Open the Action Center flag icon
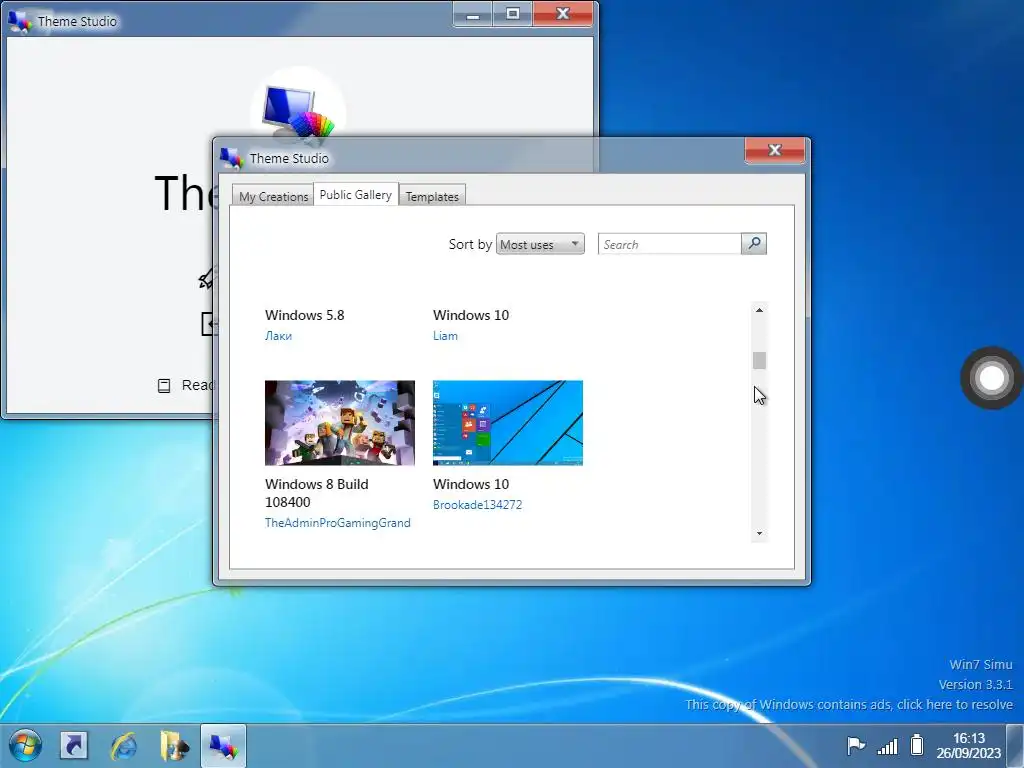The height and width of the screenshot is (768, 1024). [x=856, y=744]
